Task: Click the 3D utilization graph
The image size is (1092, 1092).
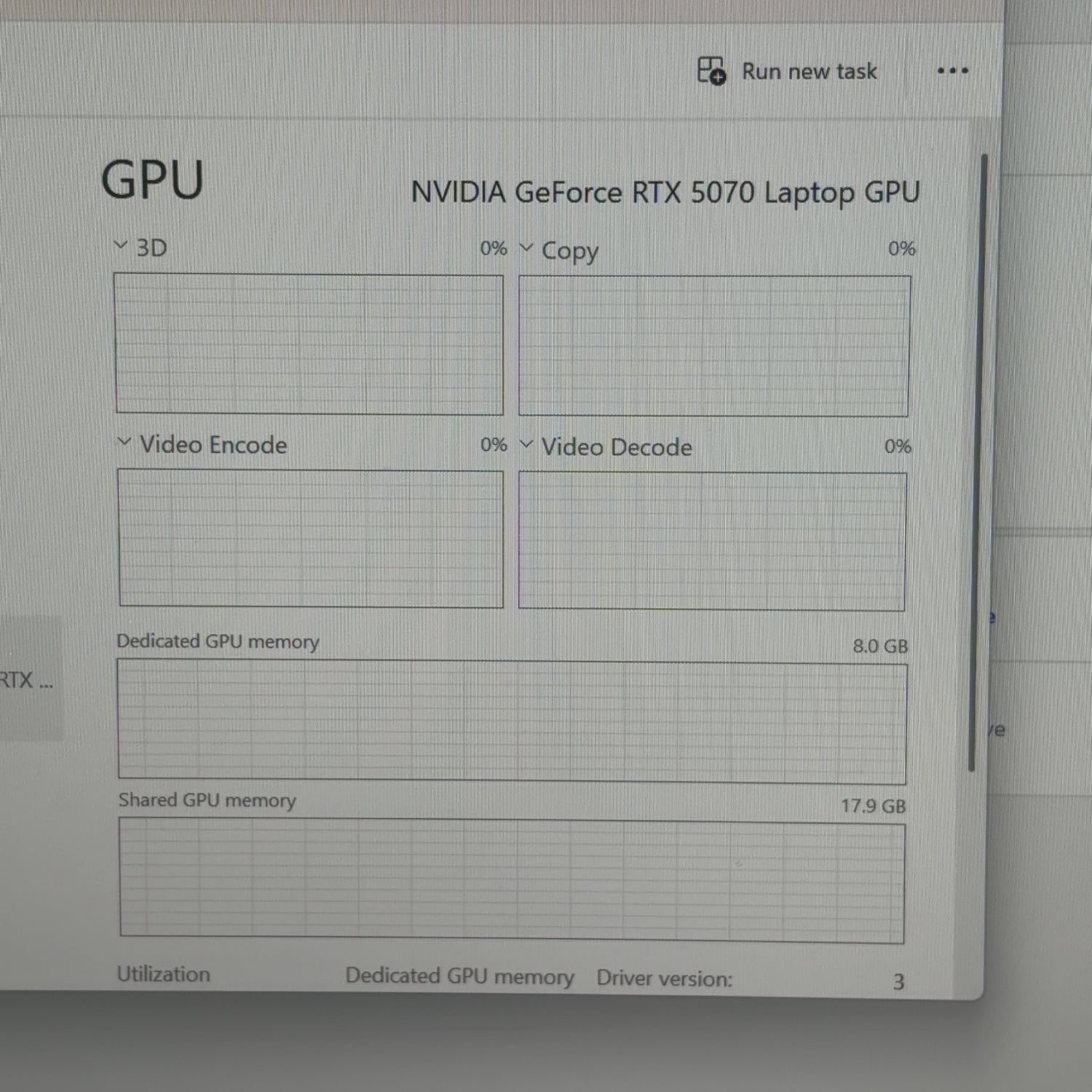Action: point(309,344)
